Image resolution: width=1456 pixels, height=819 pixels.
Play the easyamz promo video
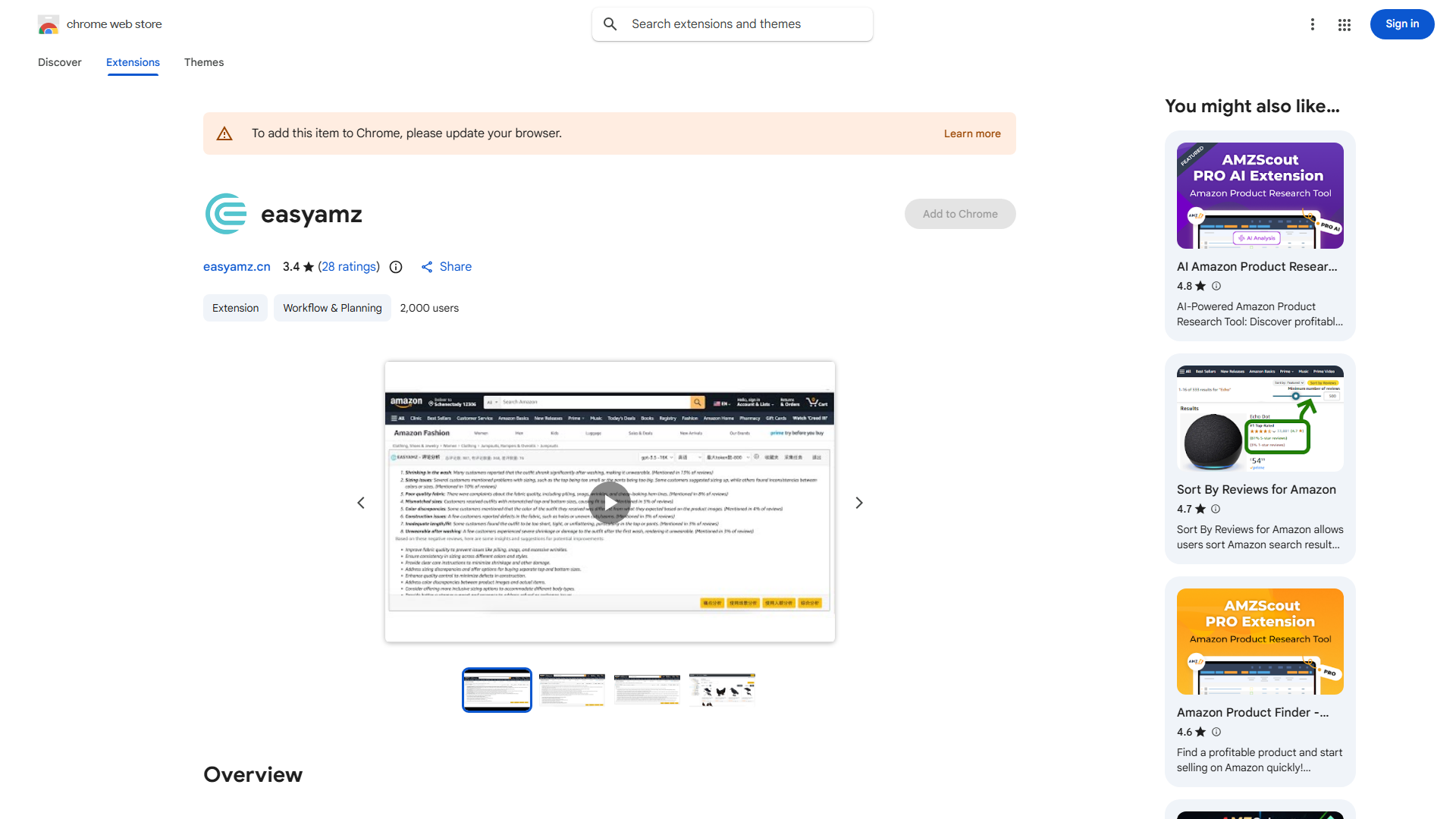coord(610,502)
